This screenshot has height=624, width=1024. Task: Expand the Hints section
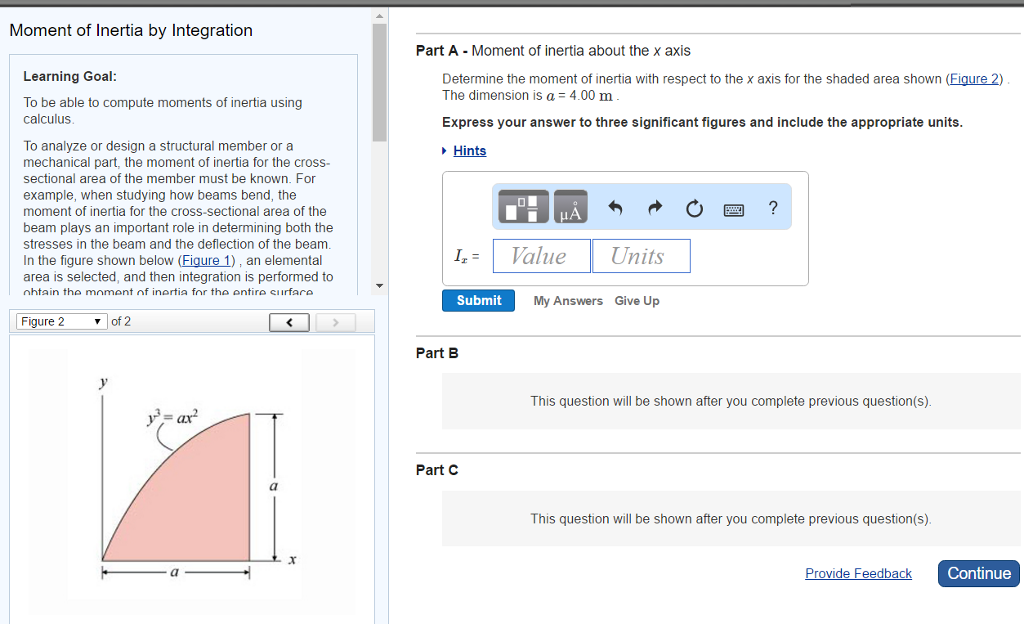coord(471,150)
